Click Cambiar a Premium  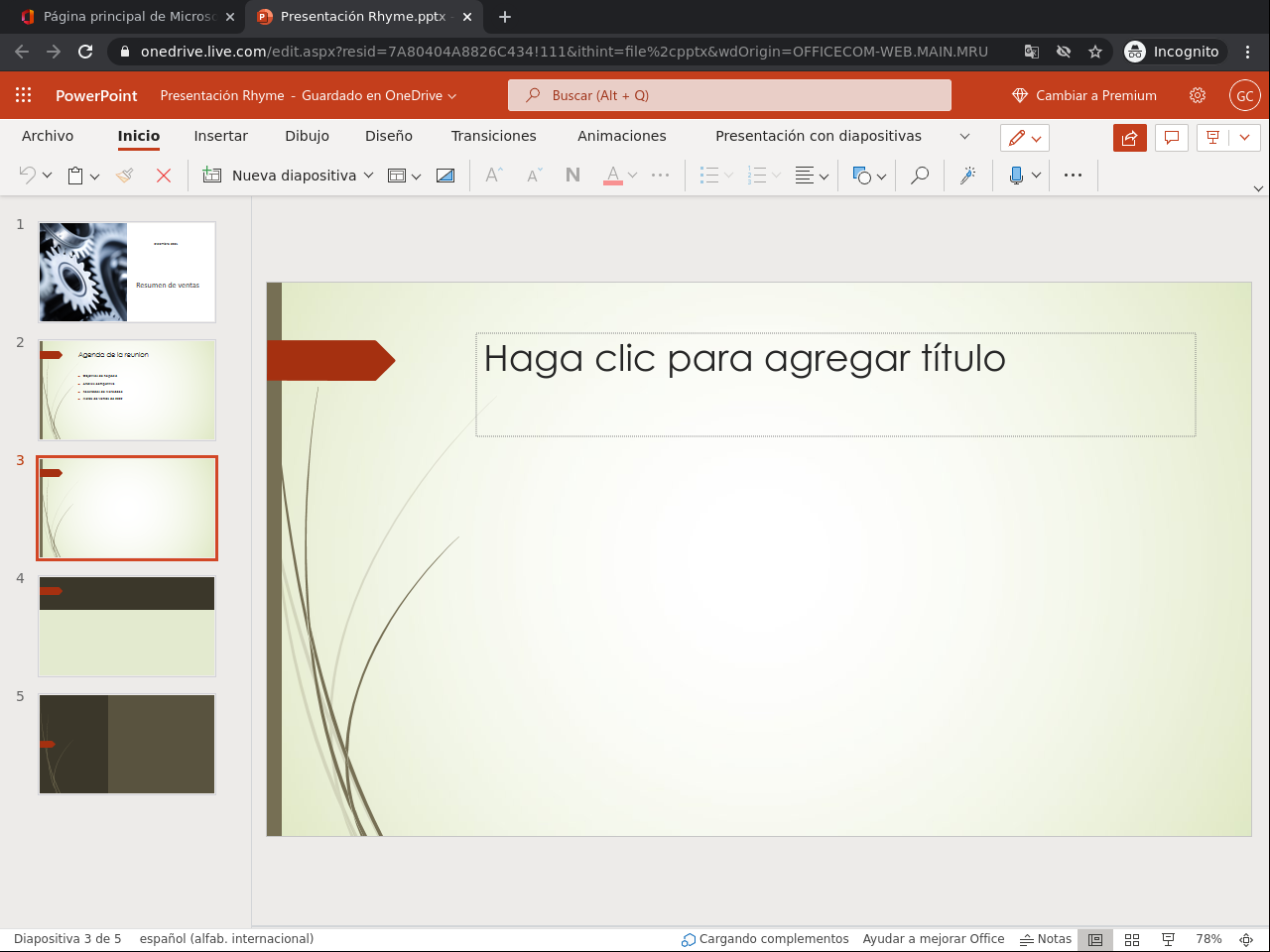coord(1084,95)
